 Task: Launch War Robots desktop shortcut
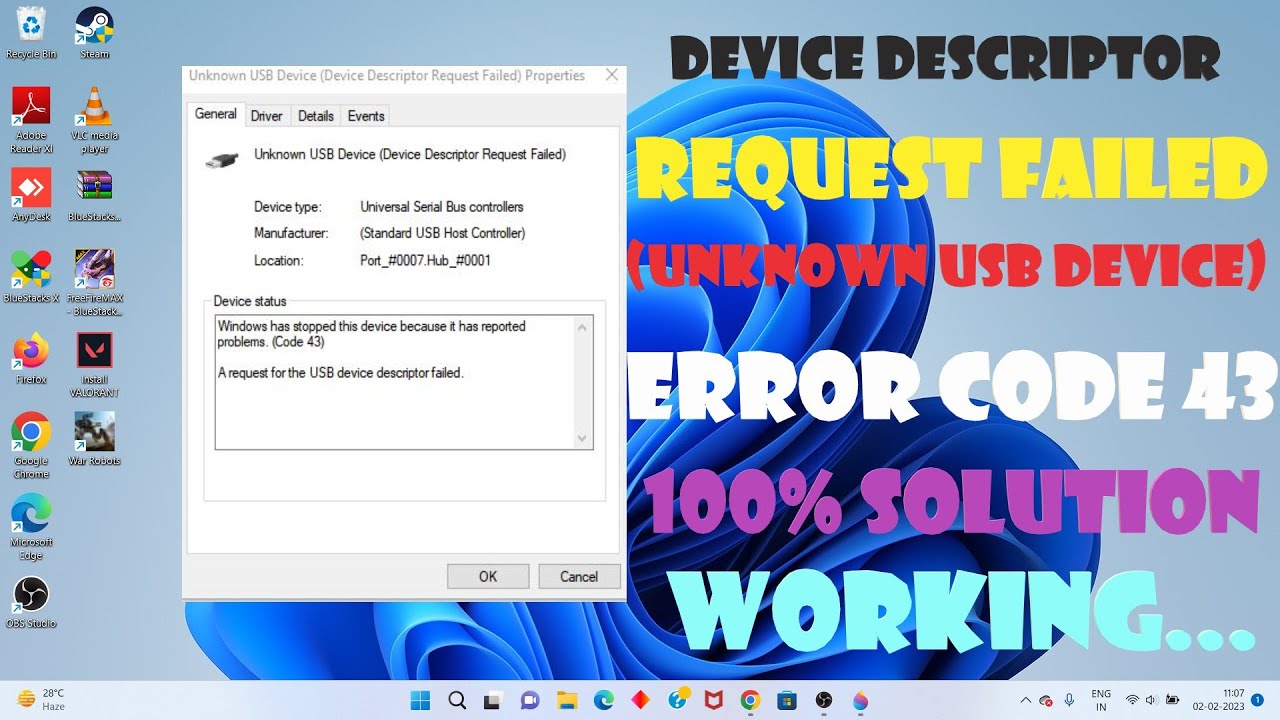[x=94, y=439]
